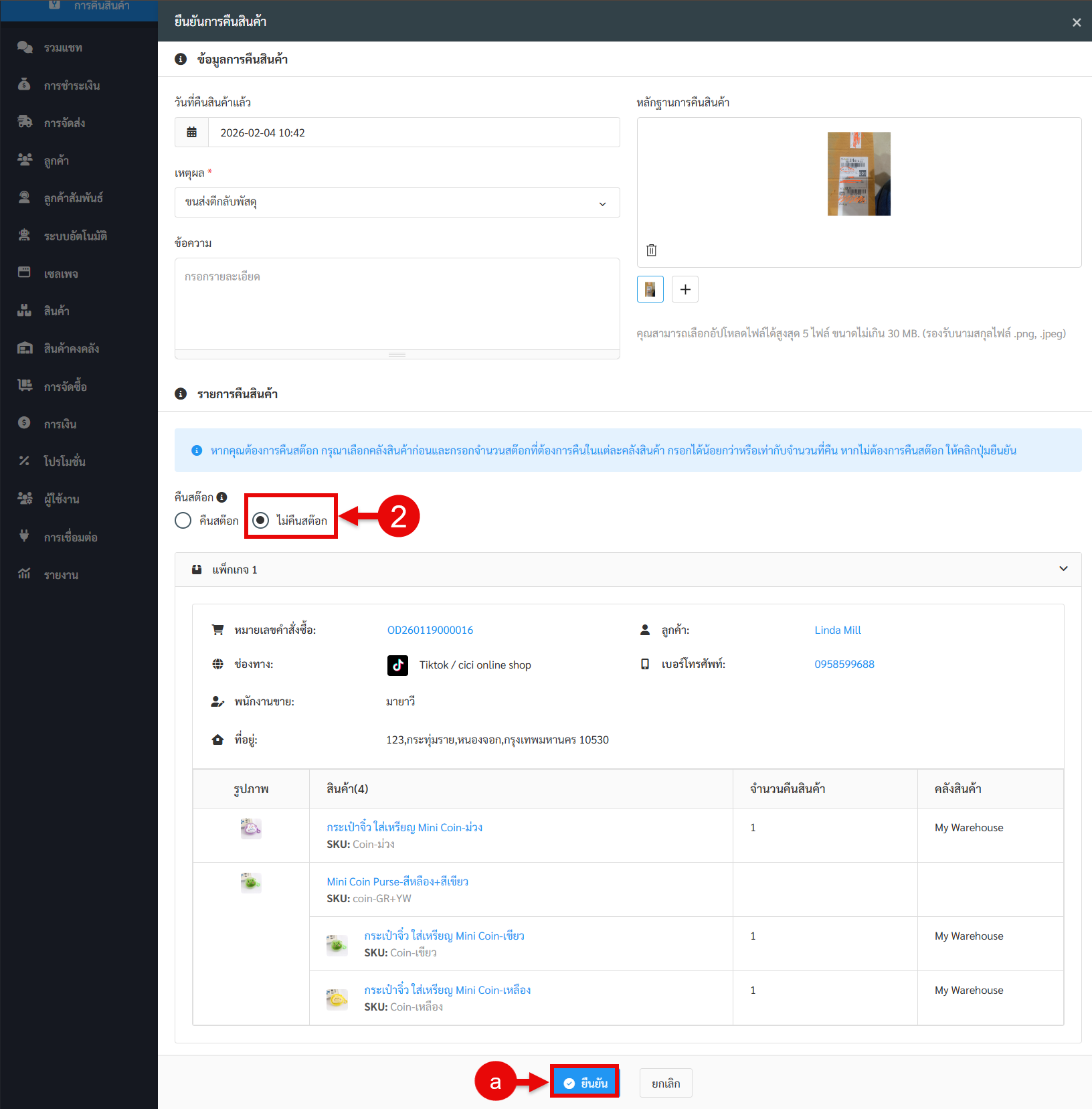Click the plus icon to add evidence file

pyautogui.click(x=685, y=289)
